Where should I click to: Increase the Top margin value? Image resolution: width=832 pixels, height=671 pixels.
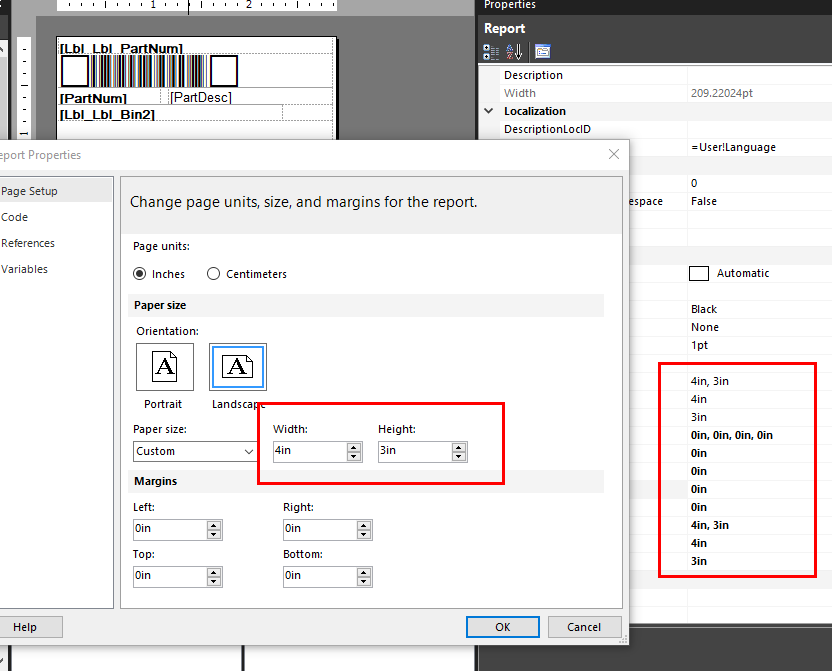pos(214,572)
